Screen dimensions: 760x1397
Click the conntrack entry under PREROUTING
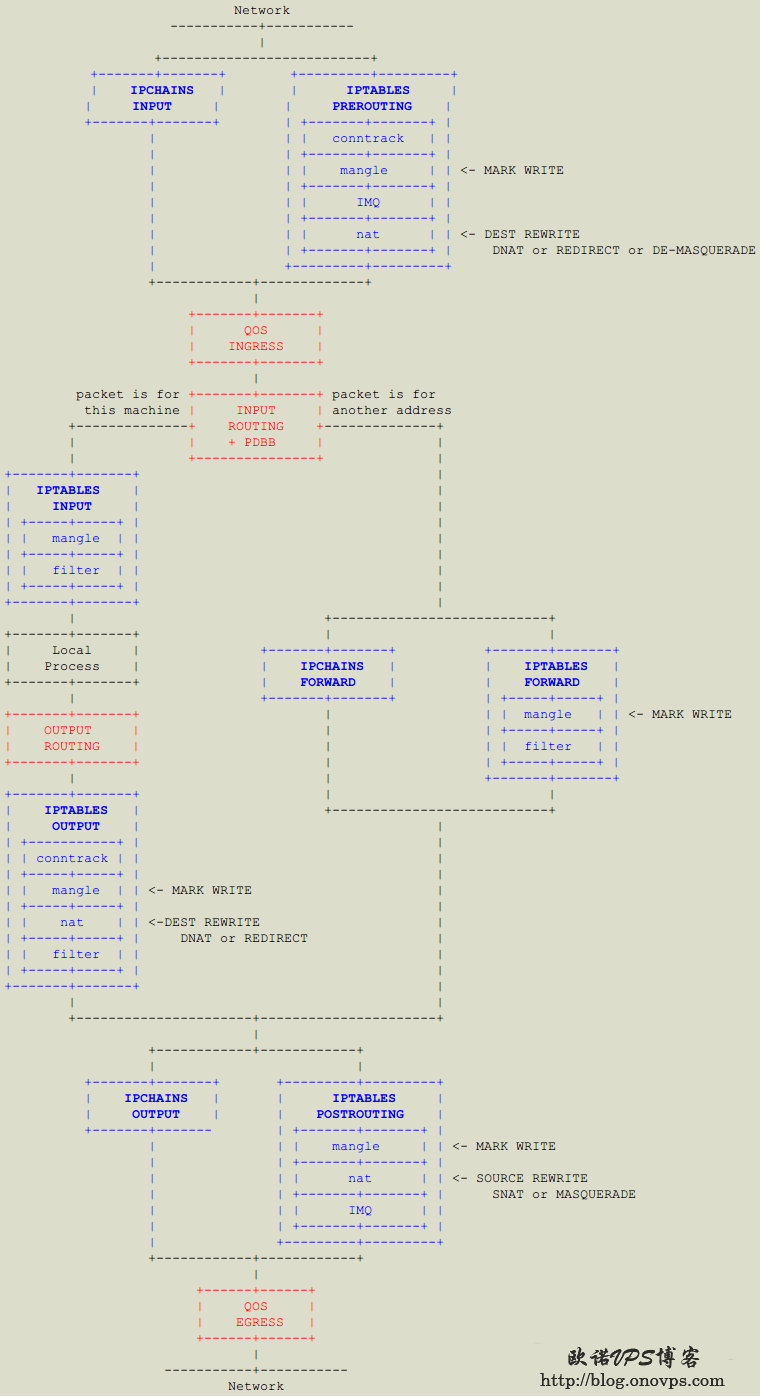tap(368, 138)
